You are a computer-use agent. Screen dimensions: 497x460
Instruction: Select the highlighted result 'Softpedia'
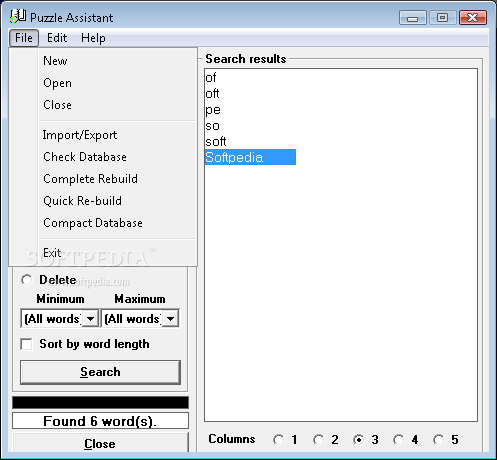coord(250,157)
